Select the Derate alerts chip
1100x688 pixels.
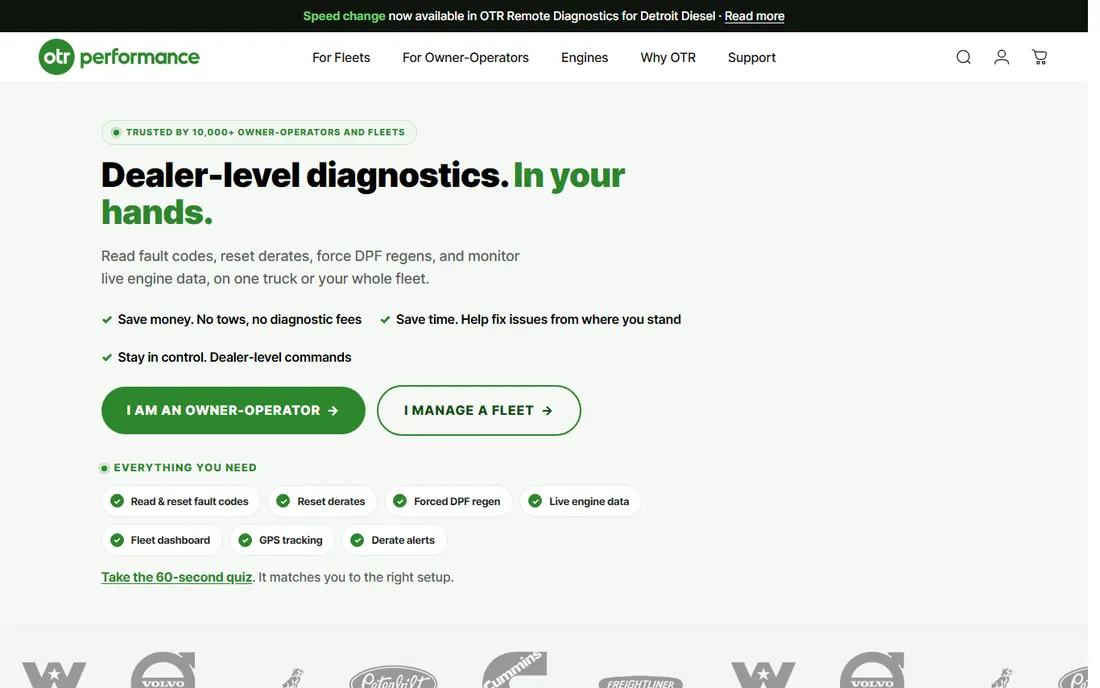[x=394, y=540]
